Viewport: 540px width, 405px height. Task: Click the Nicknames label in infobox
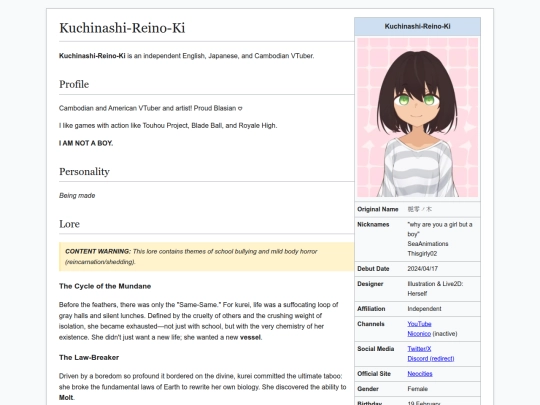tap(373, 224)
